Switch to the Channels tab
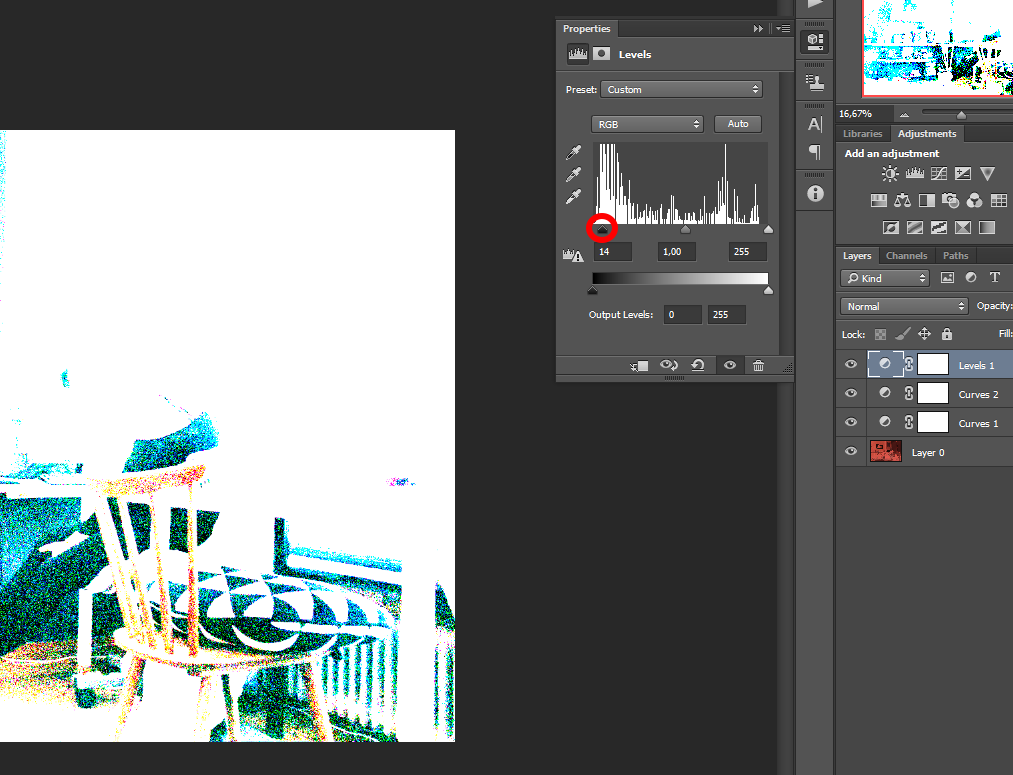1013x775 pixels. pos(906,255)
